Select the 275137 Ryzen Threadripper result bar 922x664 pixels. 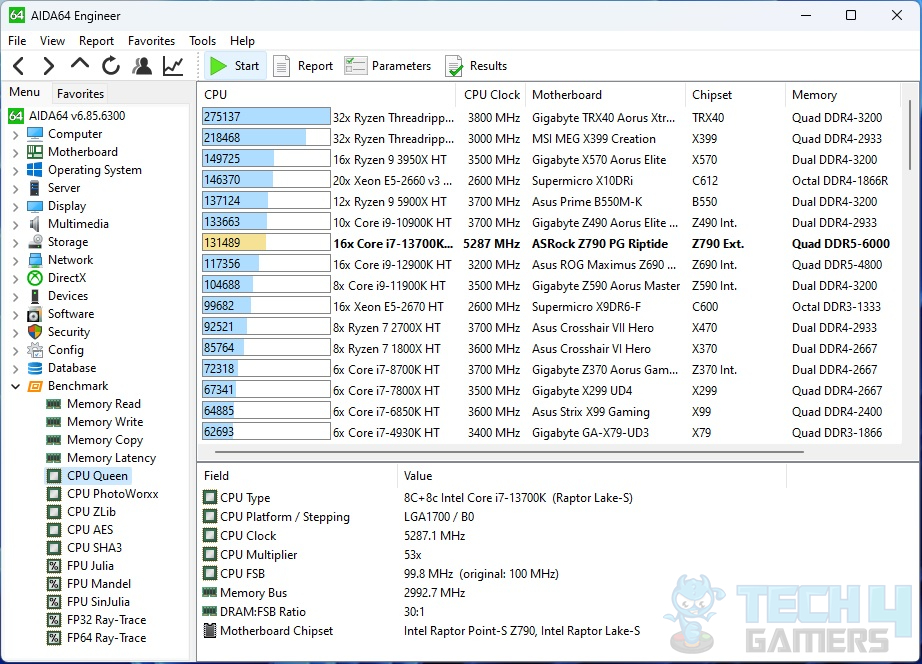click(x=266, y=117)
